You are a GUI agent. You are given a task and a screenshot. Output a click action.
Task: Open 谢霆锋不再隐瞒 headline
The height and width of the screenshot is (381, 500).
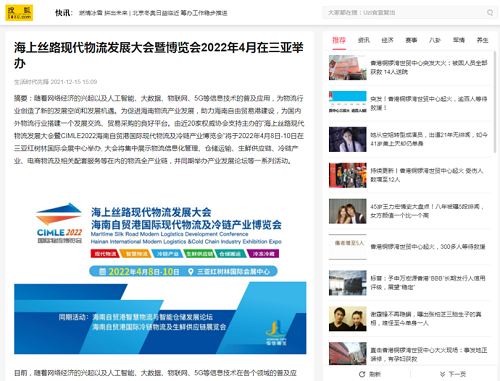[426, 319]
